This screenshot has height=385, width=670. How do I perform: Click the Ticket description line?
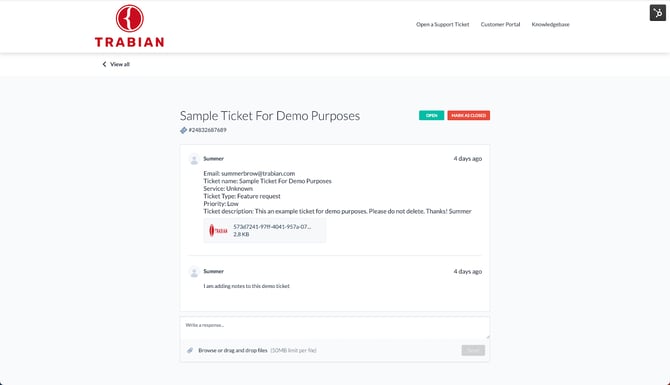[x=337, y=212]
